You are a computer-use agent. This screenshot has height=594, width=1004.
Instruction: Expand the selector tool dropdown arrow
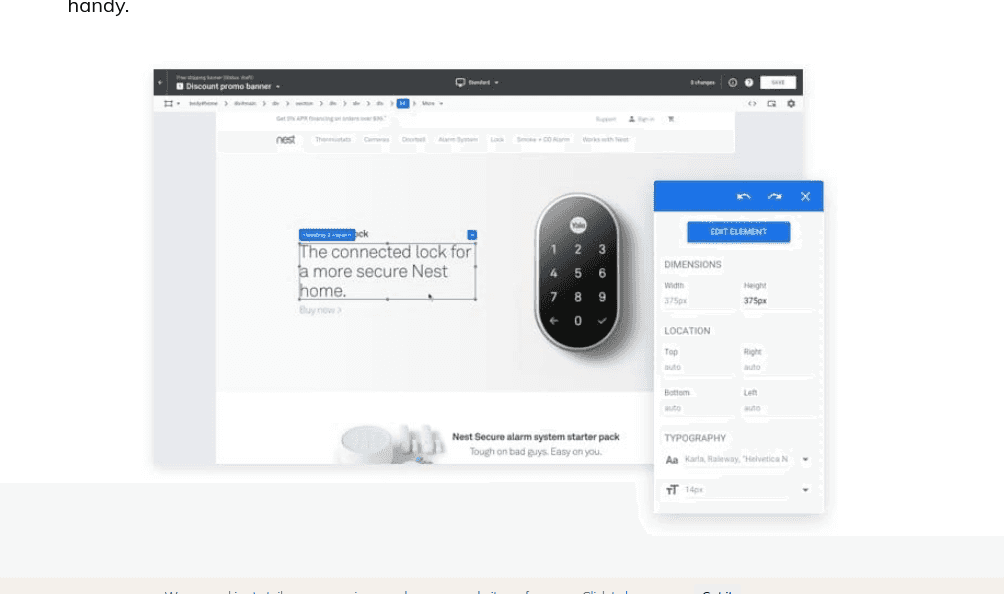coord(179,104)
